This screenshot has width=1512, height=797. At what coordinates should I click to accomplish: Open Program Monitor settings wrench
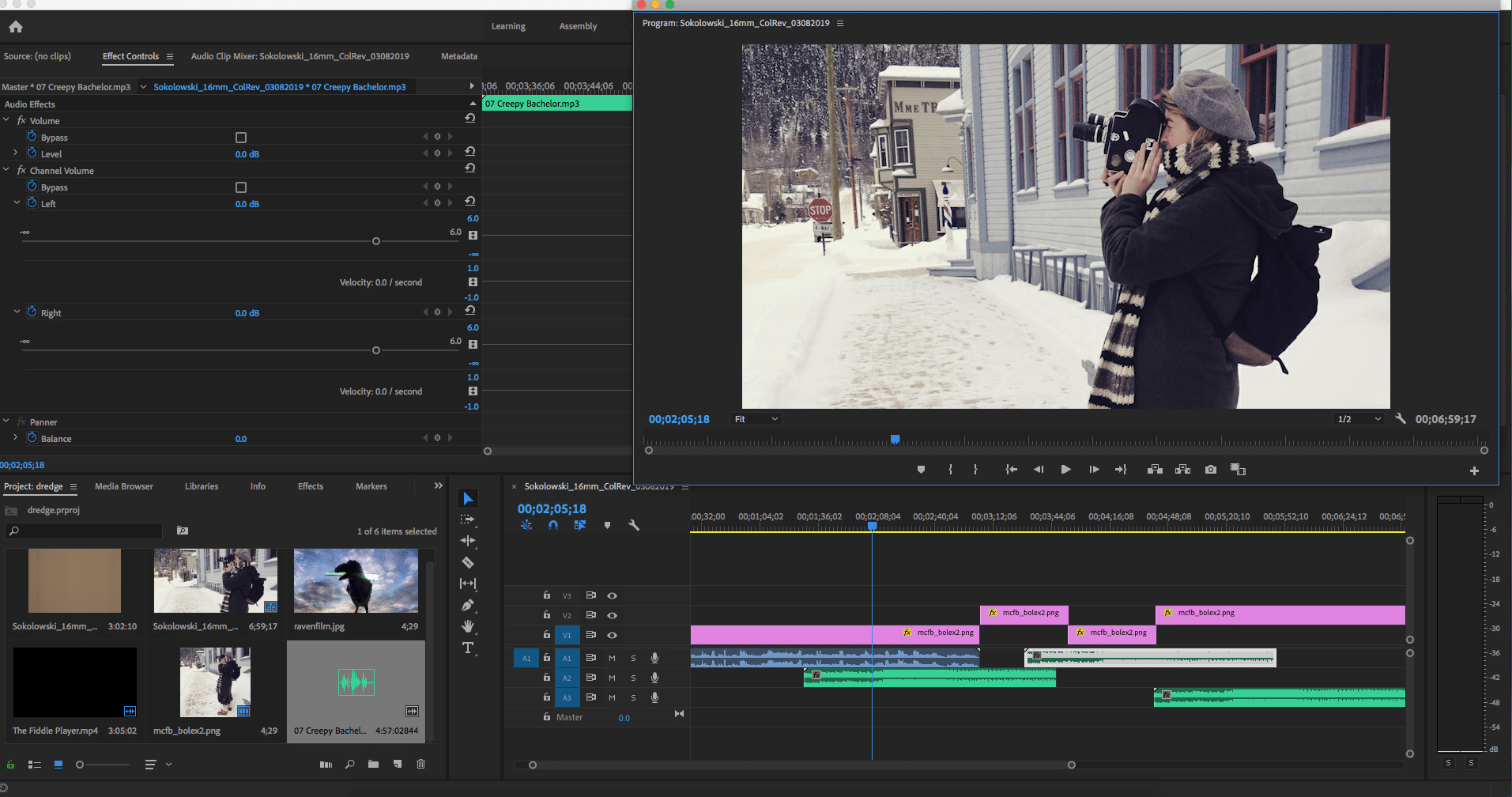[1400, 419]
